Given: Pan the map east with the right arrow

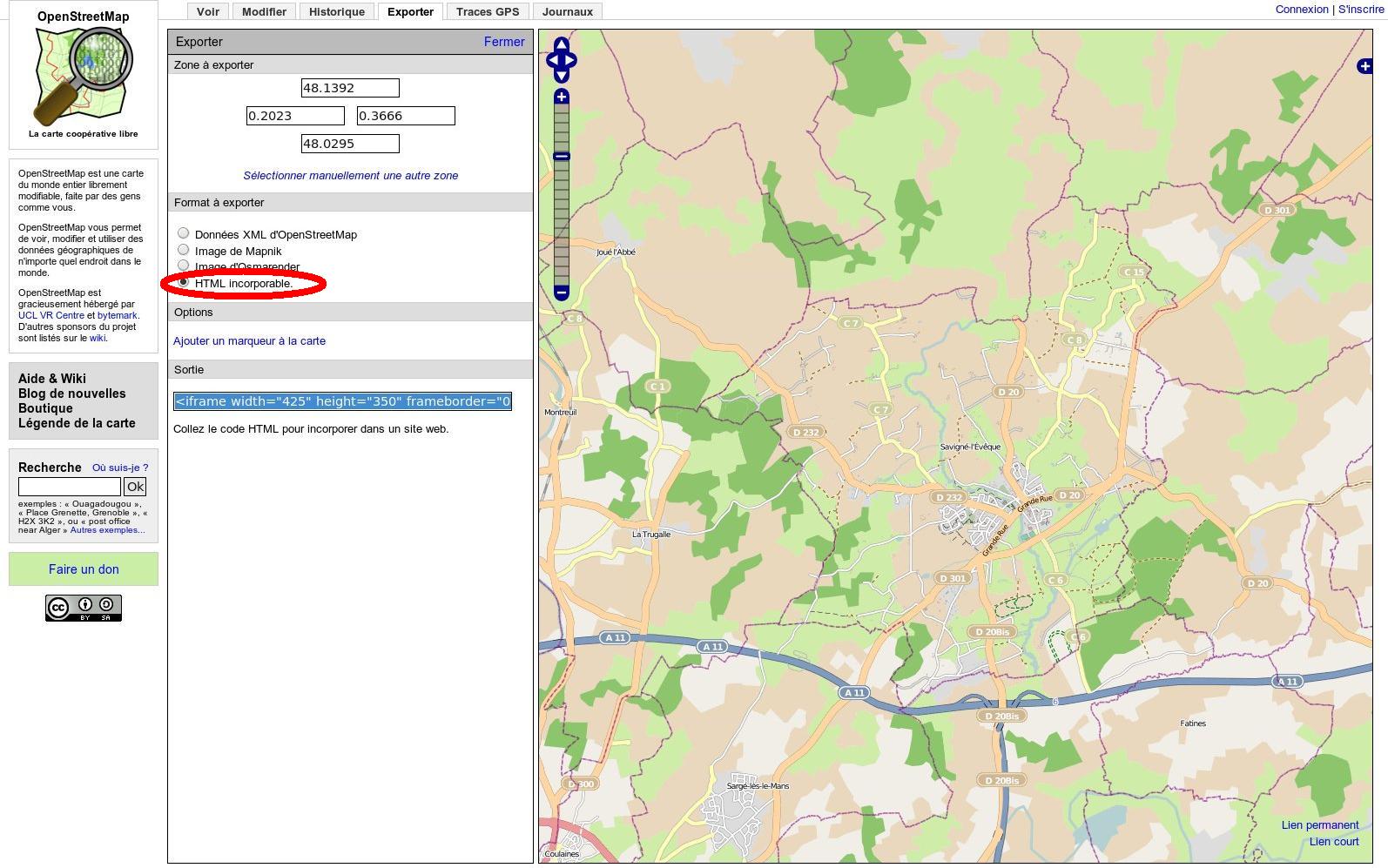Looking at the screenshot, I should click(x=571, y=61).
